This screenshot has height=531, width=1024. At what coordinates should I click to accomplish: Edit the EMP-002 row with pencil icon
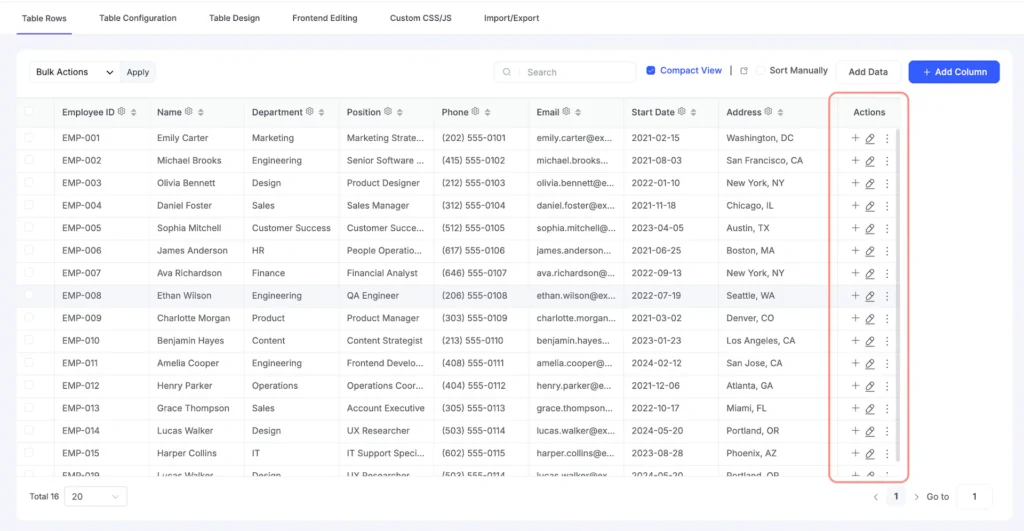pyautogui.click(x=870, y=161)
